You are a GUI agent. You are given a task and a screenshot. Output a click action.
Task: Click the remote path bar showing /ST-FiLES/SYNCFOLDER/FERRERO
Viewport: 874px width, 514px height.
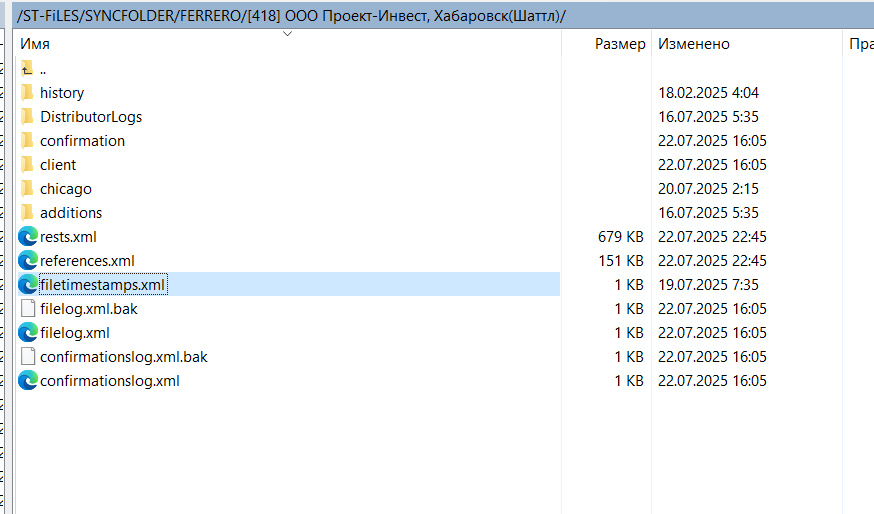click(x=443, y=16)
